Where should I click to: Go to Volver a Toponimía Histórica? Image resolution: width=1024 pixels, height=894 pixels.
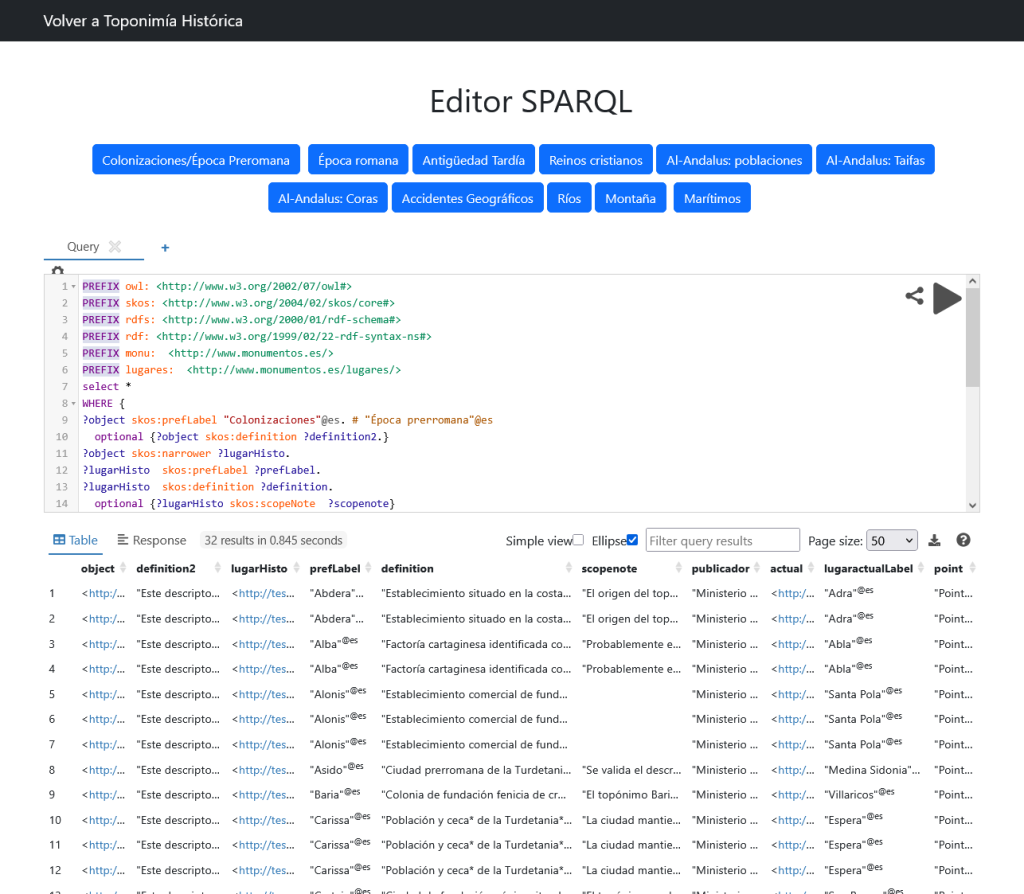tap(143, 20)
